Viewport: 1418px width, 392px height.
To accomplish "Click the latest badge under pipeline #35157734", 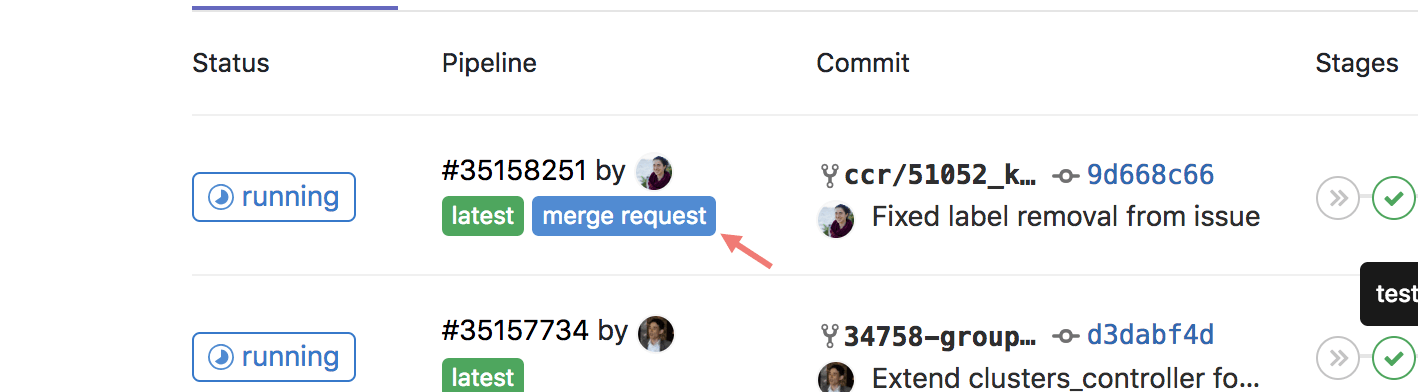I will pos(483,376).
